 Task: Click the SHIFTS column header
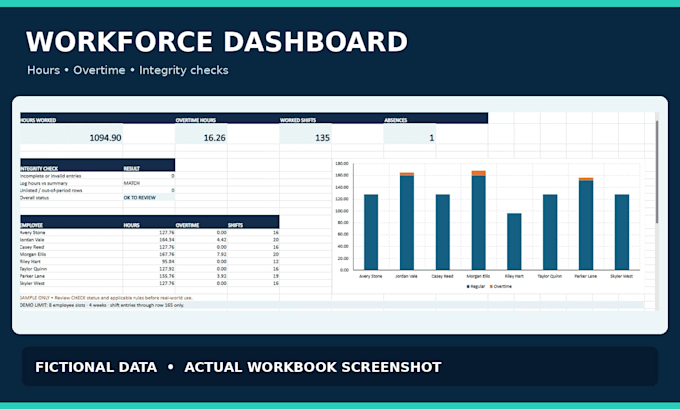[x=235, y=225]
